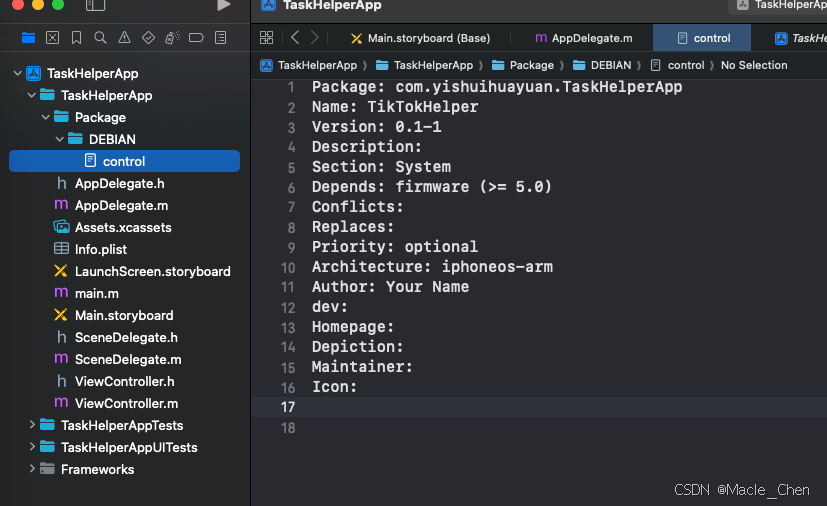Click the 'Priority: optional' line
The width and height of the screenshot is (827, 506).
[395, 247]
